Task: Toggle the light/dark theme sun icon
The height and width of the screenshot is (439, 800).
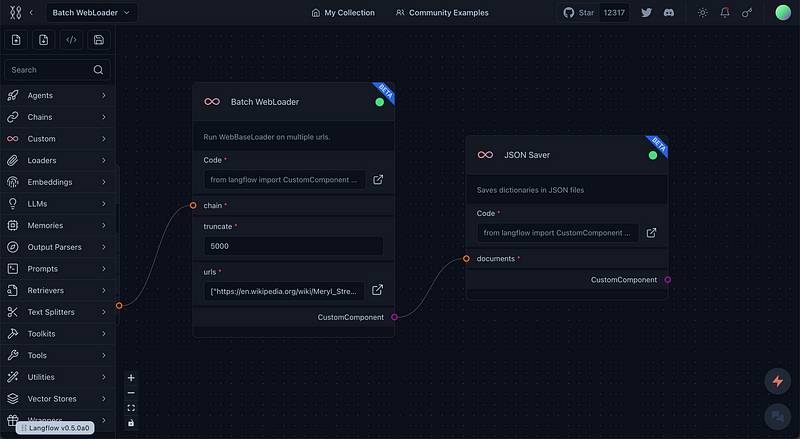Action: [x=702, y=13]
